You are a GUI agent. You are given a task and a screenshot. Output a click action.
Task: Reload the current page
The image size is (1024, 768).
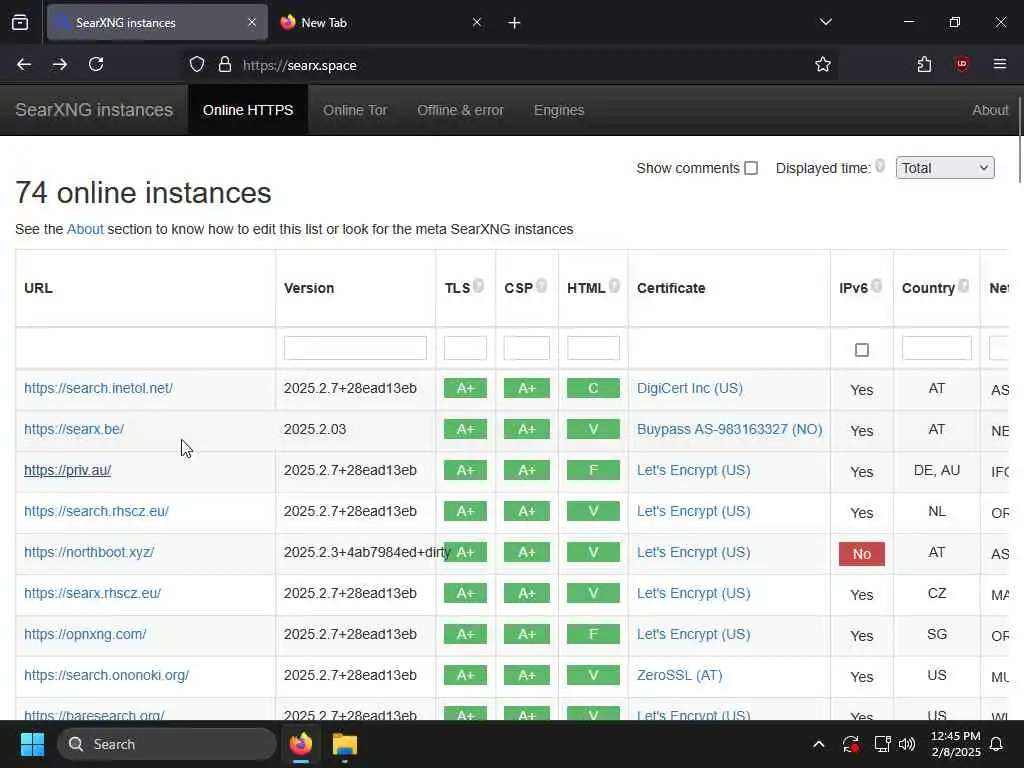tap(96, 64)
